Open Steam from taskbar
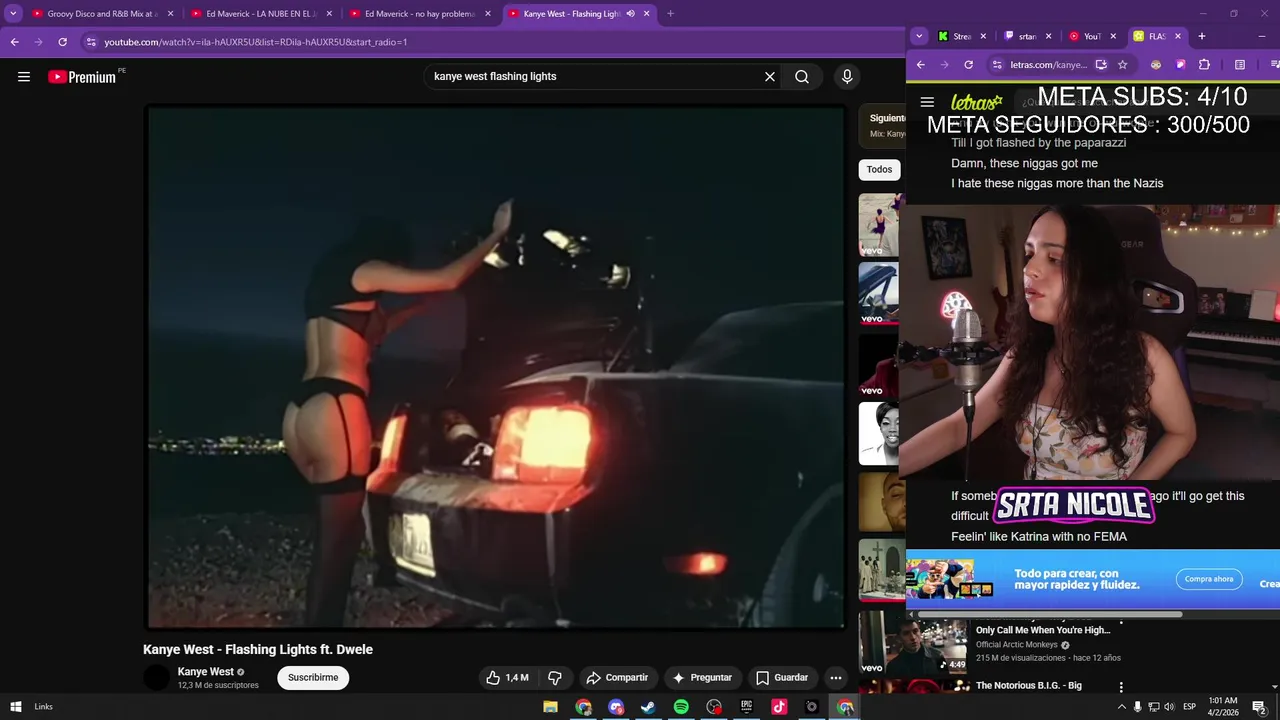1280x720 pixels. (x=648, y=707)
